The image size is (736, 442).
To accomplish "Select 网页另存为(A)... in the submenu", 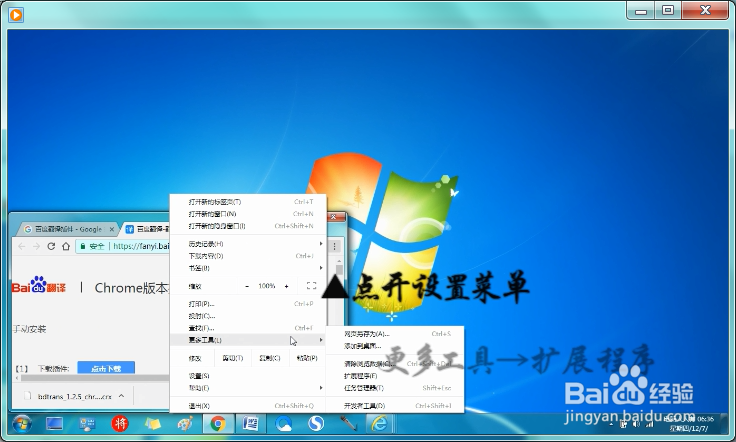I will (395, 334).
